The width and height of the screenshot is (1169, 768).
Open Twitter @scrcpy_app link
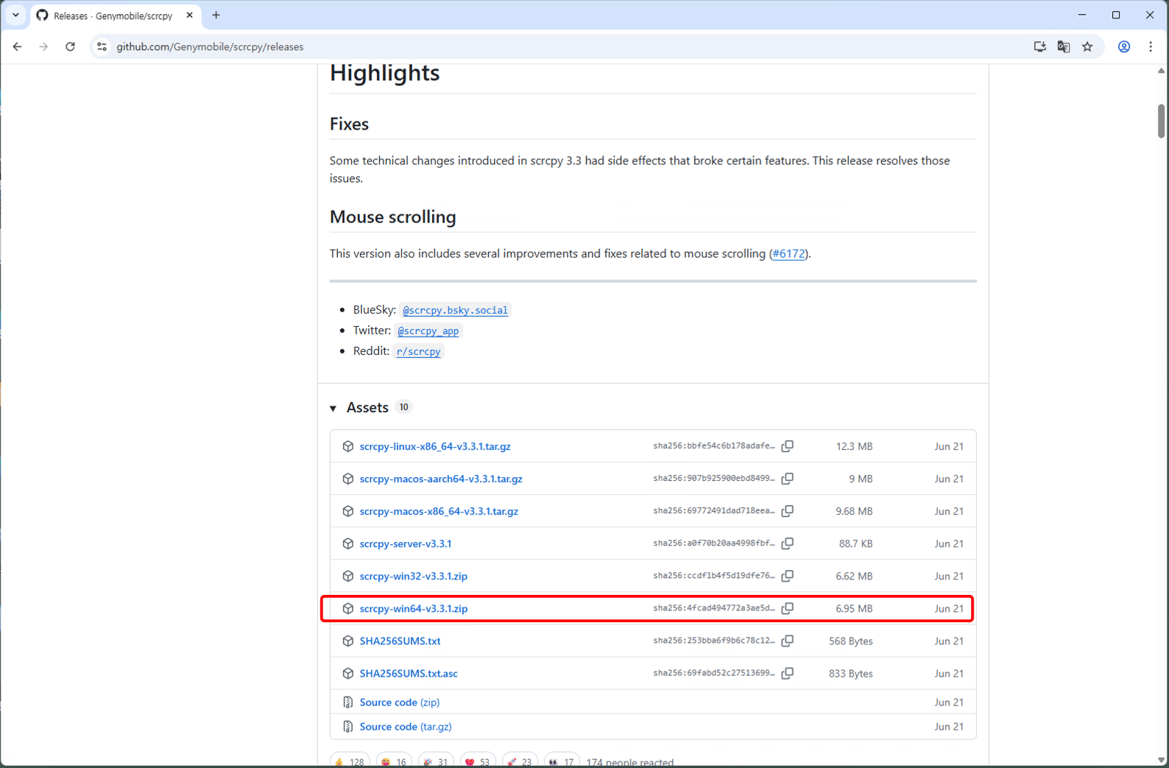(x=428, y=330)
